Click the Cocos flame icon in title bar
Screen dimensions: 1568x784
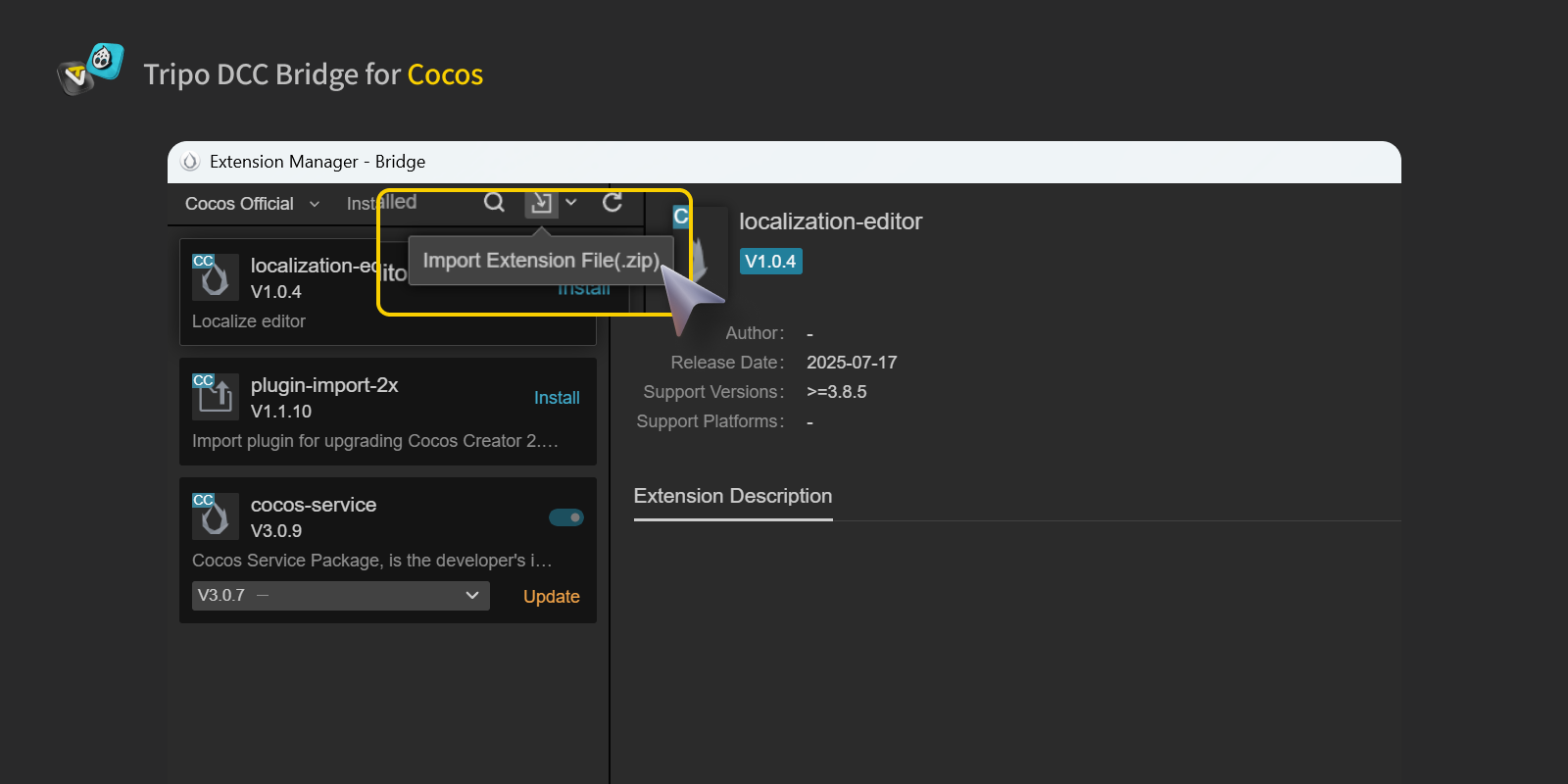[190, 162]
